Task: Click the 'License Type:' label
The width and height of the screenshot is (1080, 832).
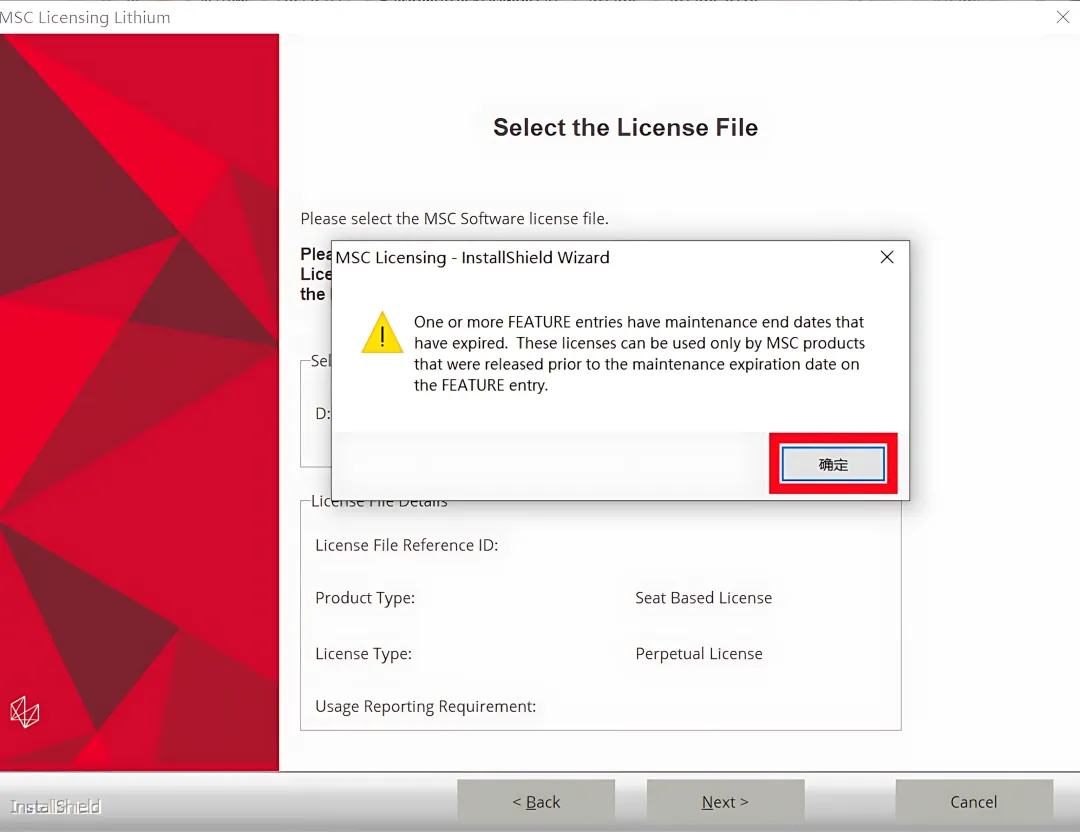Action: tap(363, 654)
